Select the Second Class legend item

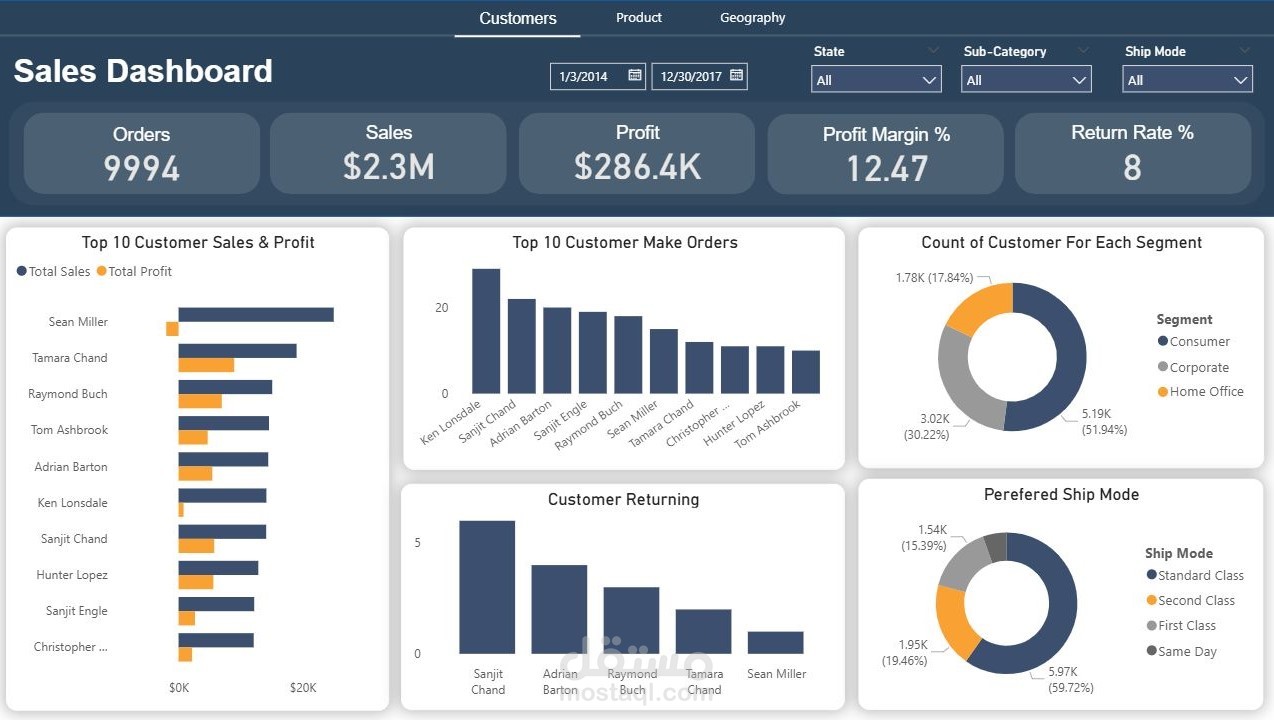click(x=1190, y=600)
